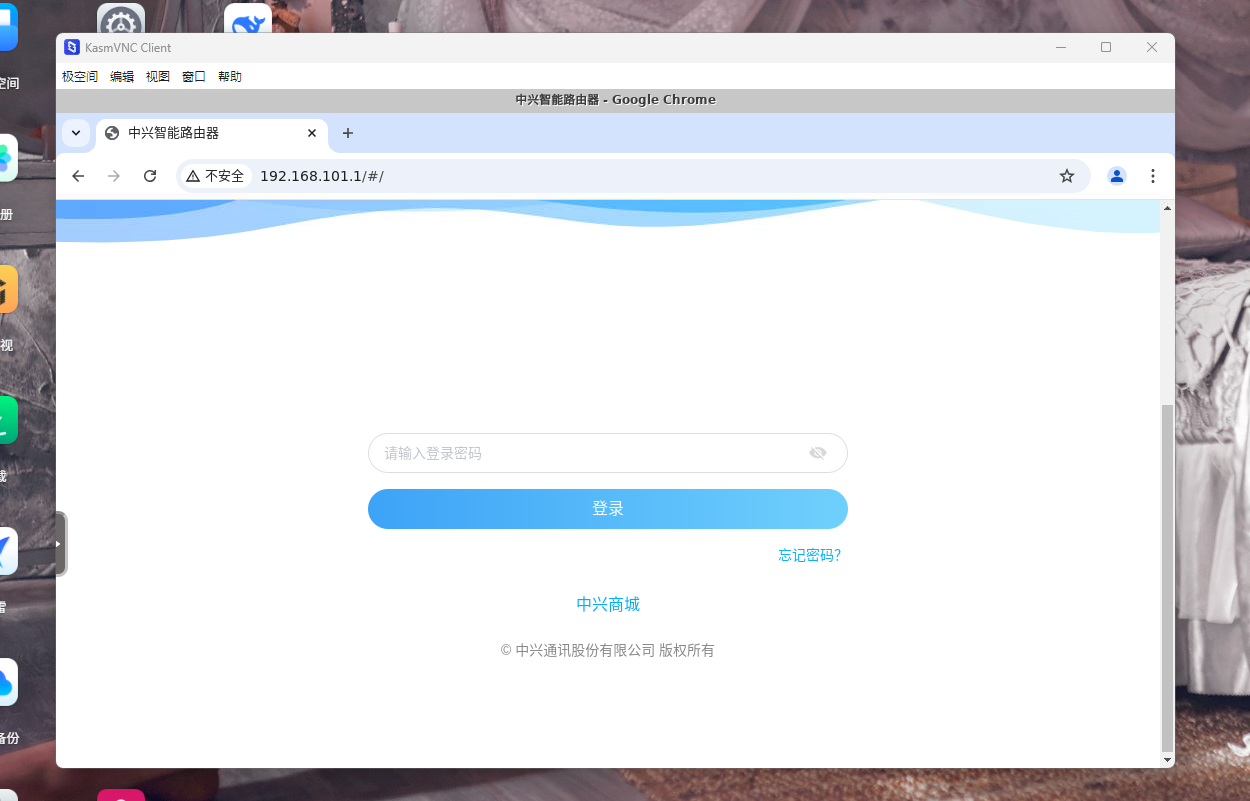Click the address bar showing 192.168.101.1
Image resolution: width=1250 pixels, height=801 pixels.
pyautogui.click(x=633, y=176)
